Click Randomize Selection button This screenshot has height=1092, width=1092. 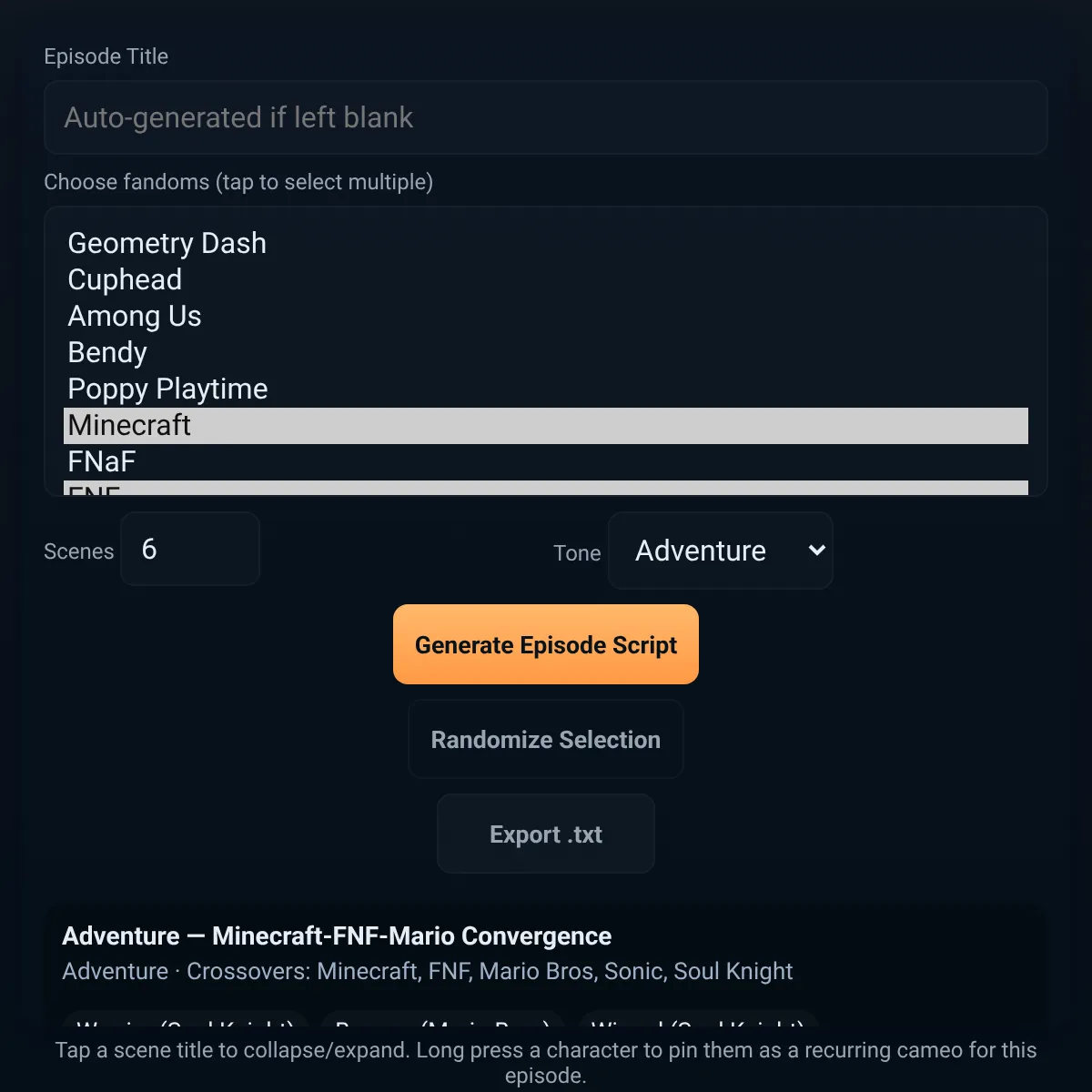click(546, 739)
